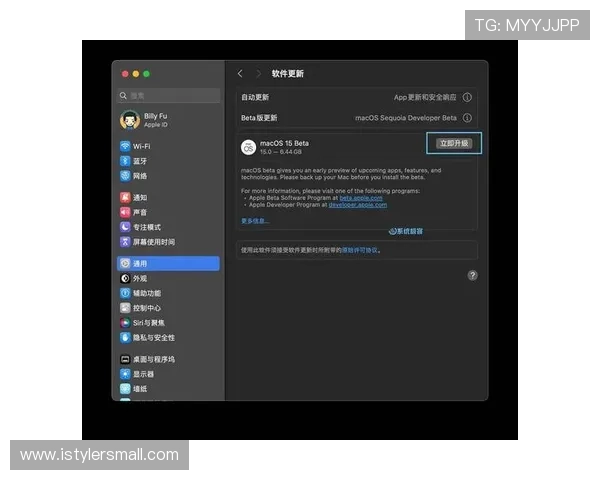
Task: Open Appearance (外观) icon
Action: tap(125, 278)
